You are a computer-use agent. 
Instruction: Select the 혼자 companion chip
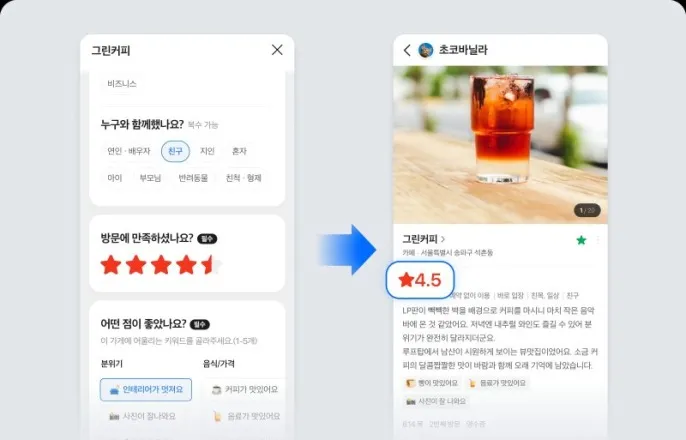[239, 151]
